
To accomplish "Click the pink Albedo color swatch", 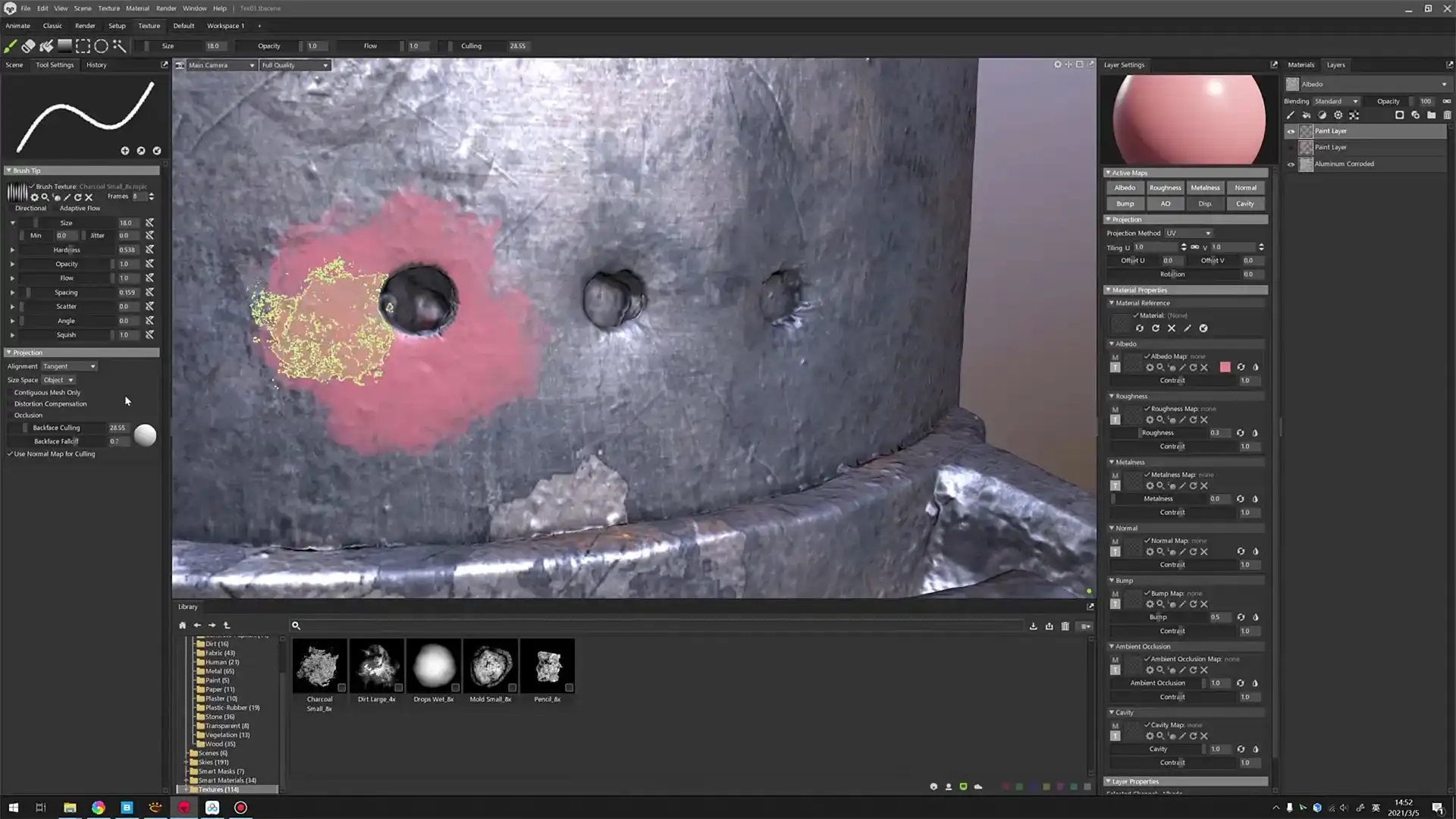I will pos(1226,367).
